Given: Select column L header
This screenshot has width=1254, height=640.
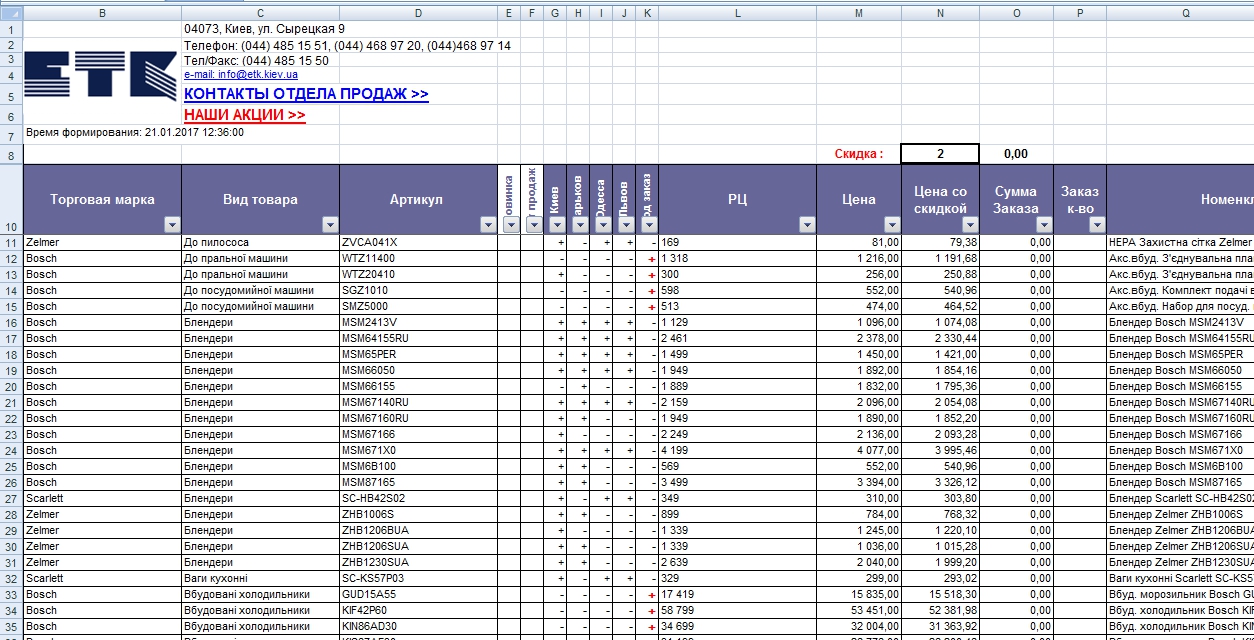Looking at the screenshot, I should 737,13.
